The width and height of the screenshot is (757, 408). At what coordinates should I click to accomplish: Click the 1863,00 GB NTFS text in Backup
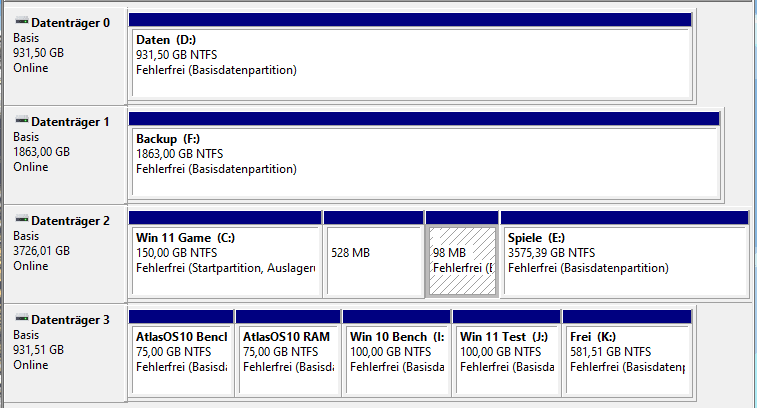180,154
